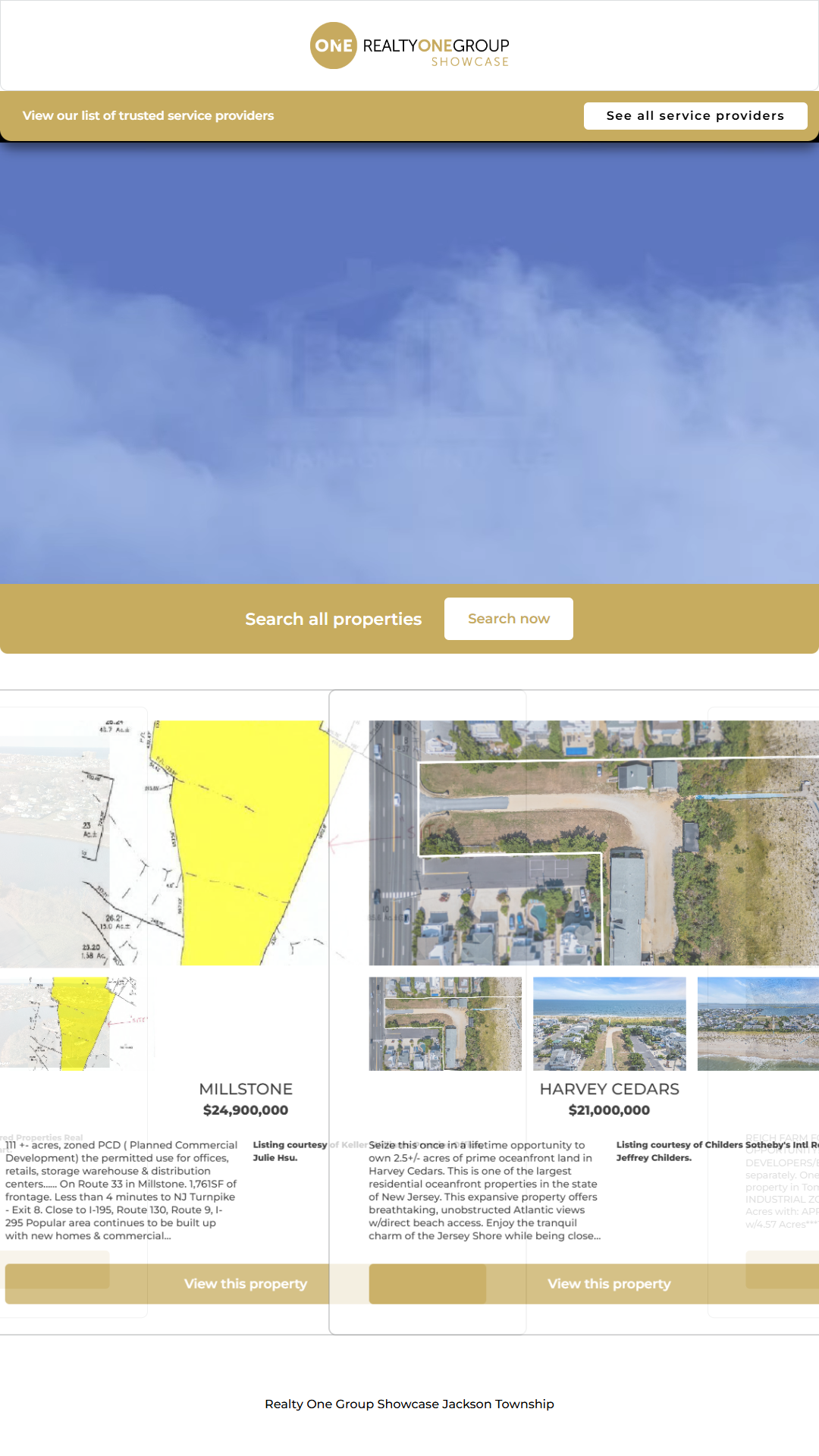Select the Harvey Cedars beach street thumbnail
This screenshot has width=819, height=1456.
coord(610,1024)
